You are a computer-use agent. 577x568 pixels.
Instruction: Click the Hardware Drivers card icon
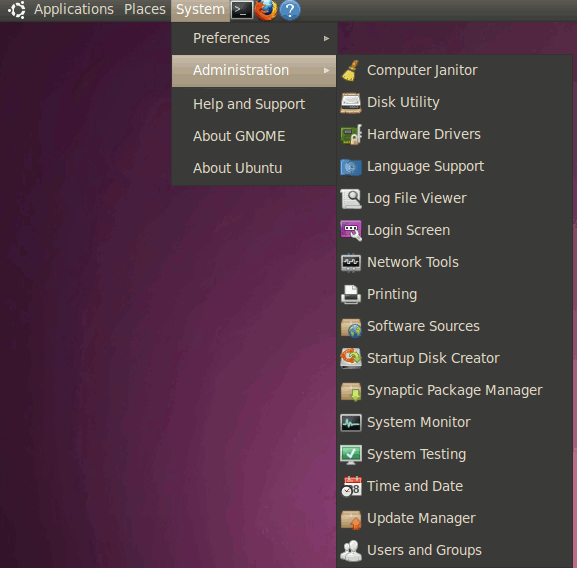click(x=351, y=135)
